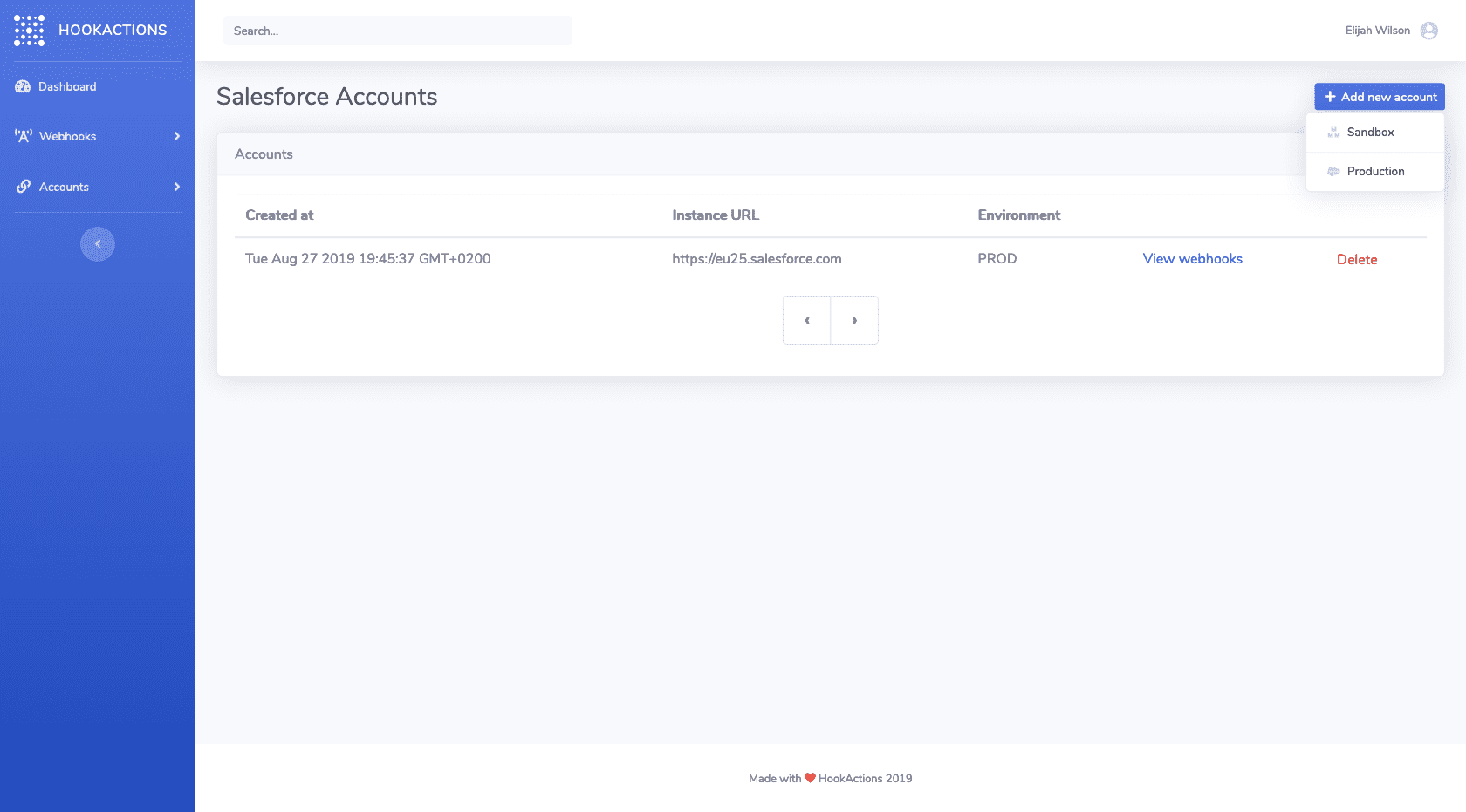Click the Sandbox cubes icon in dropdown
Screen dimensions: 1466x812
click(1333, 133)
